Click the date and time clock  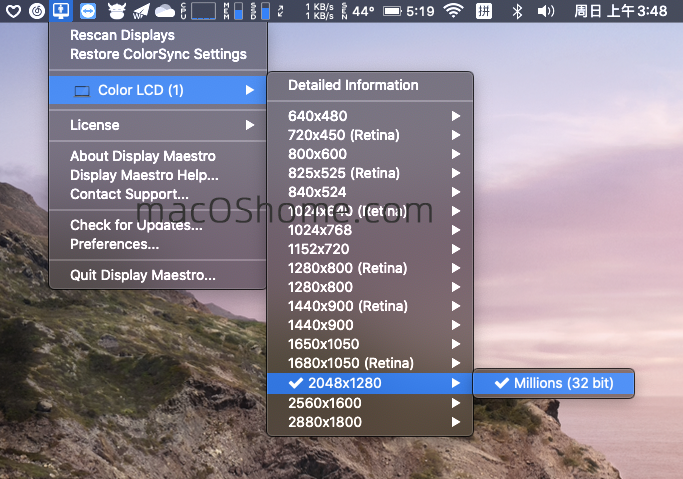click(x=621, y=11)
